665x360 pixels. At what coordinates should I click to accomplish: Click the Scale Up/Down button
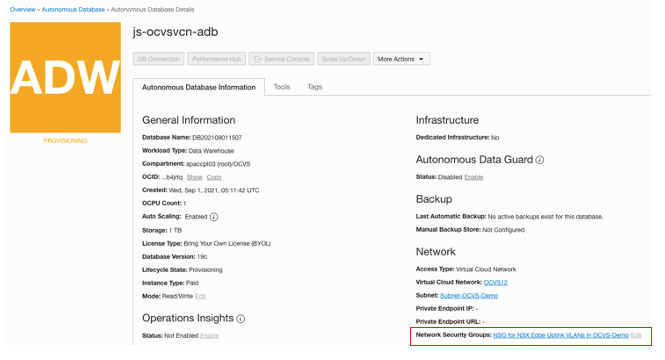tap(344, 59)
